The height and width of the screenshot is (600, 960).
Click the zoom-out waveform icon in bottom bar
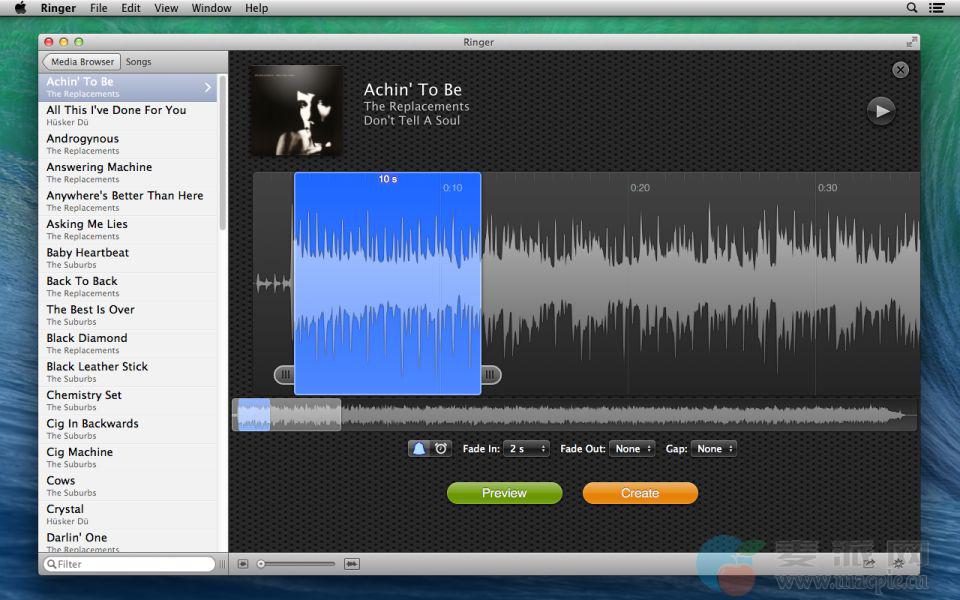pyautogui.click(x=243, y=564)
